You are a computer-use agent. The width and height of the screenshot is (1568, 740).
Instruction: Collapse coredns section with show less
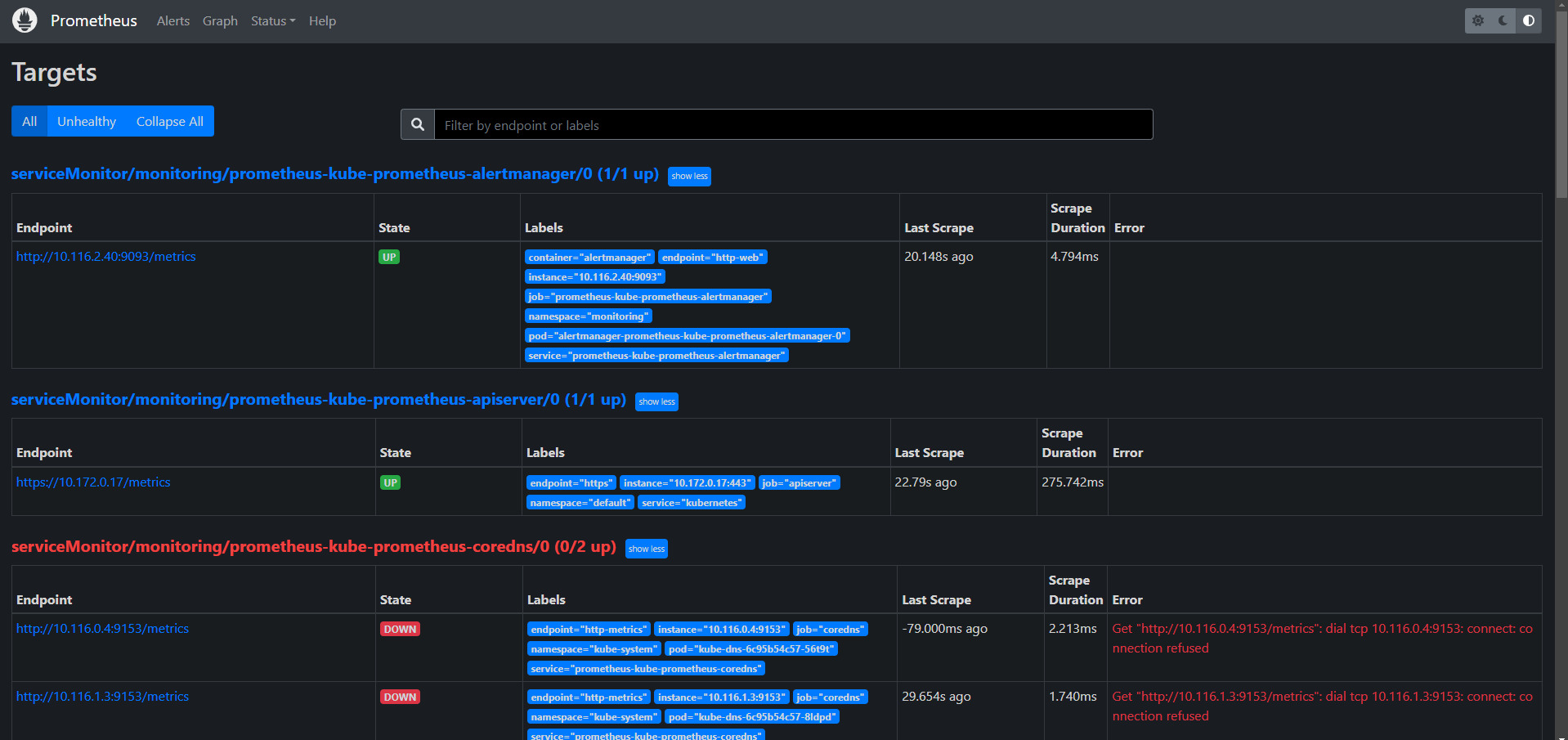[646, 549]
